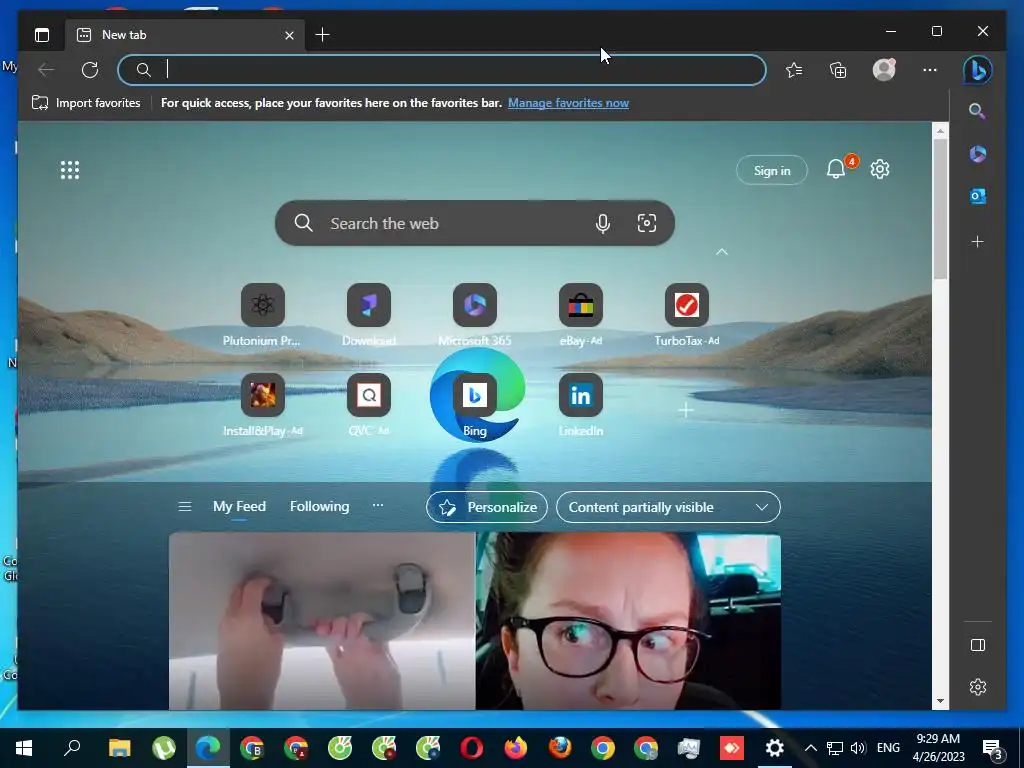Click Import favorites
1024x768 pixels.
tap(86, 103)
